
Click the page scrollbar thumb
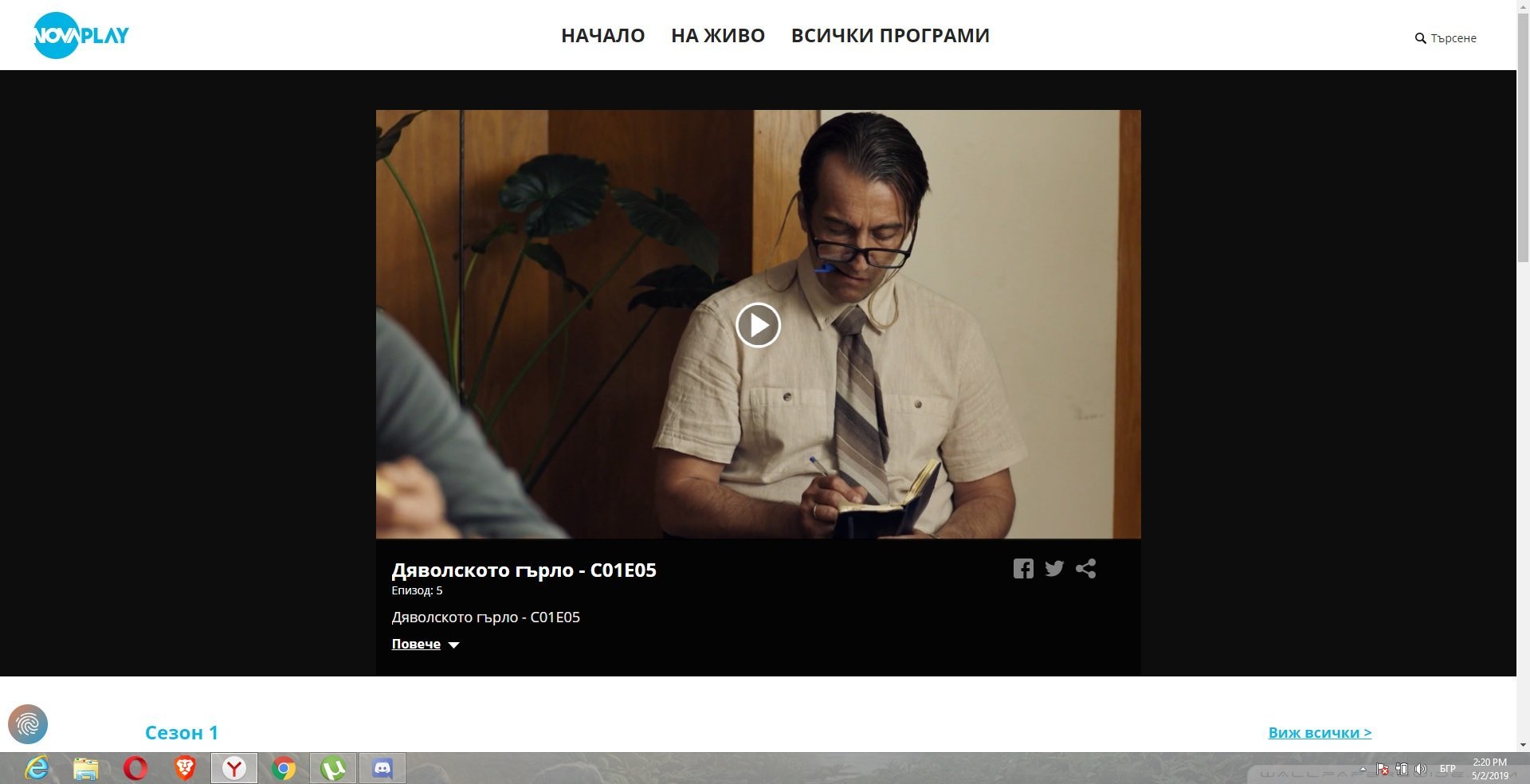(1523, 139)
